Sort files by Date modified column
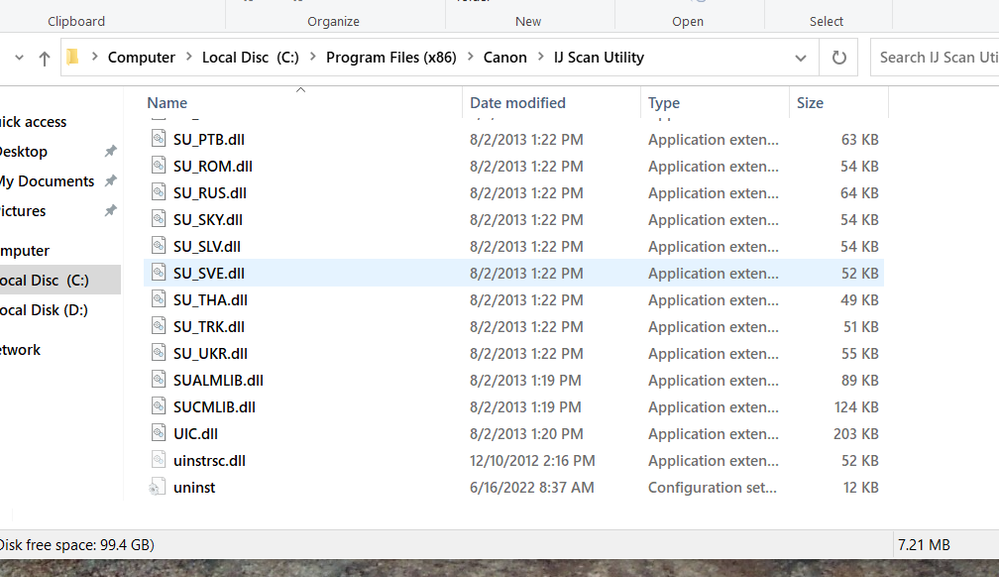Image resolution: width=999 pixels, height=577 pixels. (x=517, y=103)
